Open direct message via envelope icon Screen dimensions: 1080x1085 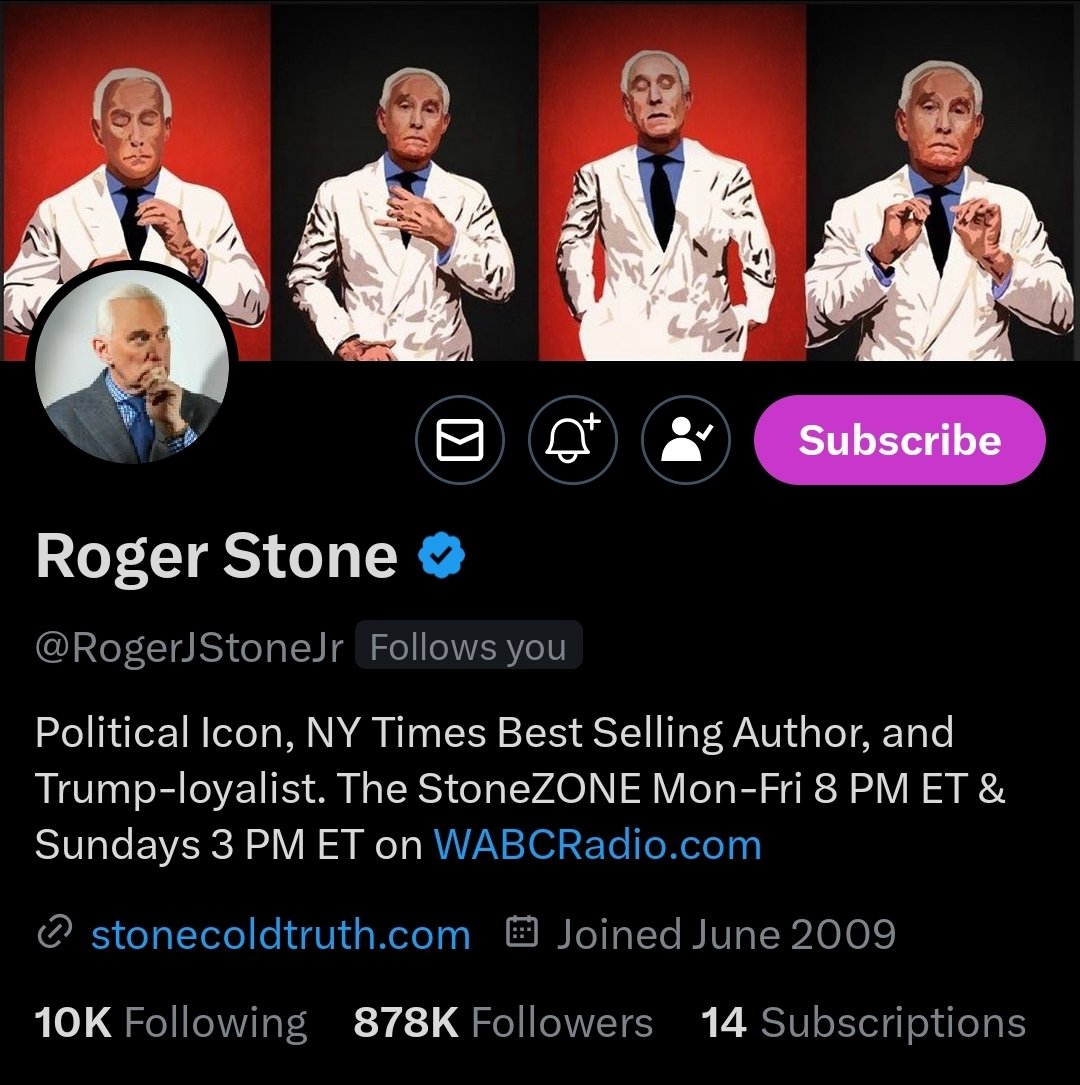460,440
